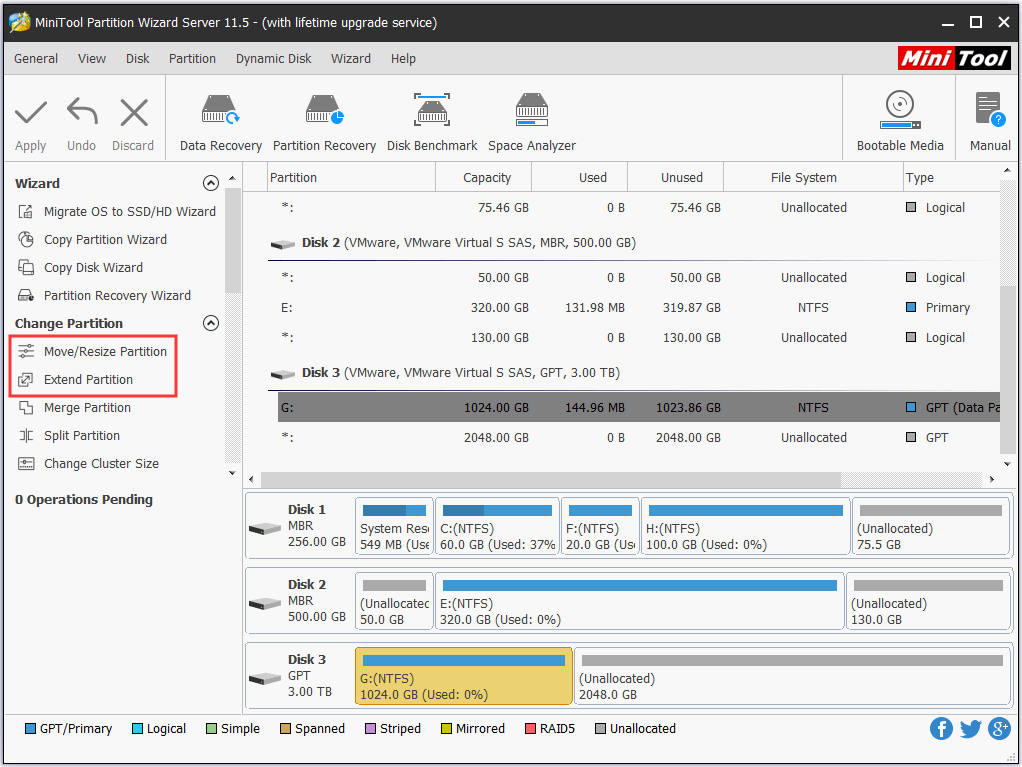Select the Disk 3 drive icon in disk map
The height and width of the screenshot is (767, 1022).
pyautogui.click(x=265, y=679)
